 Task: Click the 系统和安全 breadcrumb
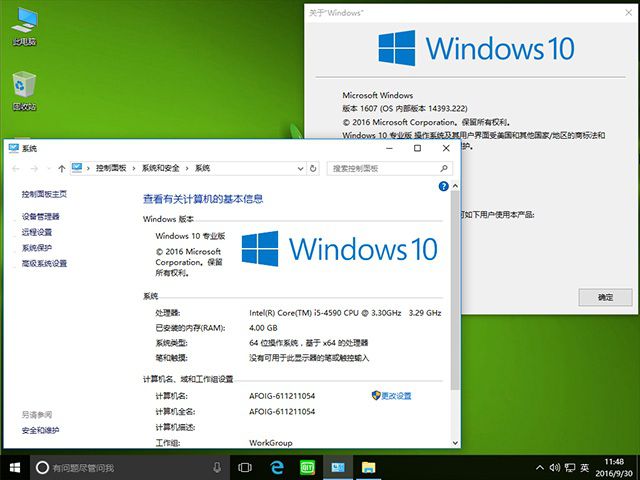point(160,168)
